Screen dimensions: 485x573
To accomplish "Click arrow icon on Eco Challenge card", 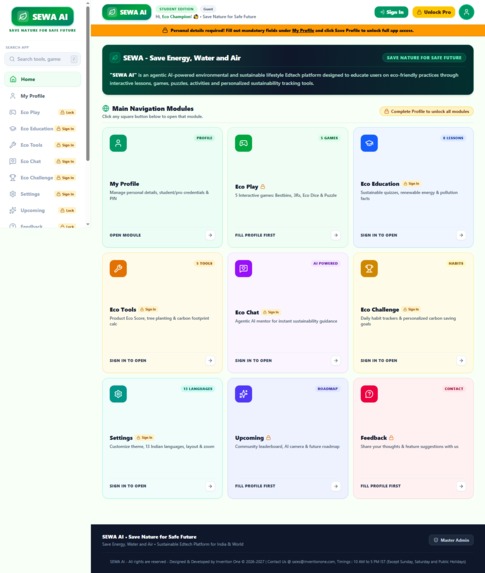I will point(461,360).
